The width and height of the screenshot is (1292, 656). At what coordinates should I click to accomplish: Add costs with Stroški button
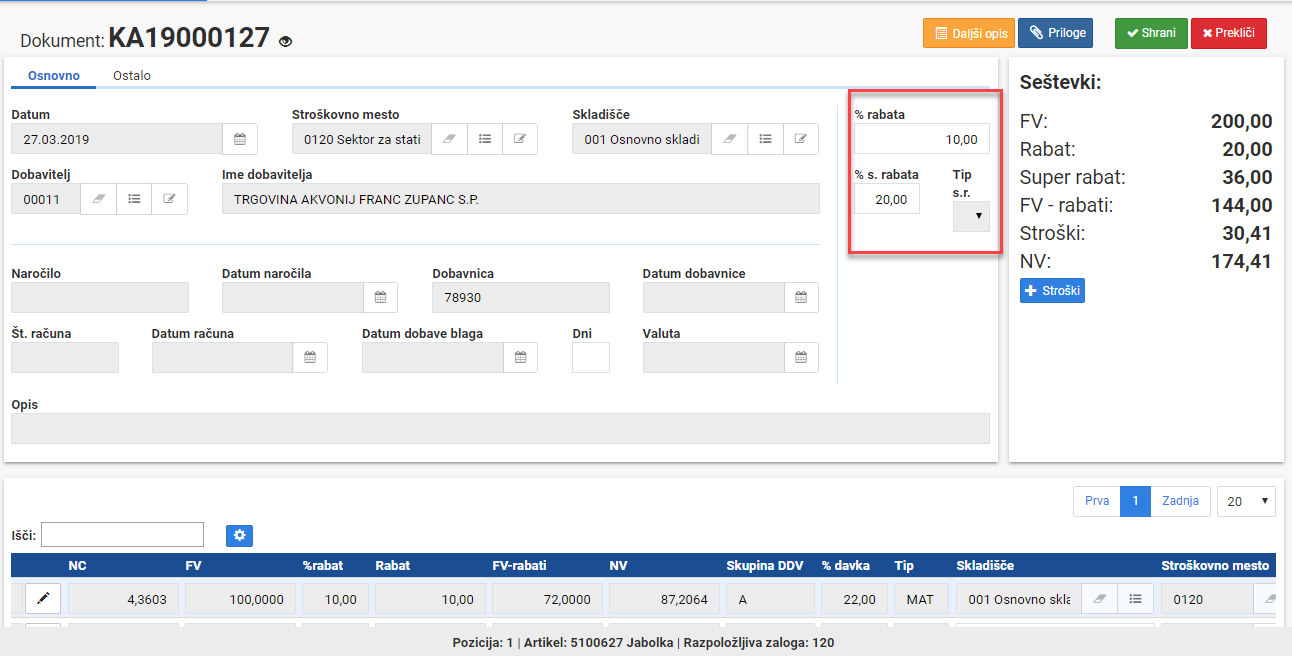tap(1052, 291)
